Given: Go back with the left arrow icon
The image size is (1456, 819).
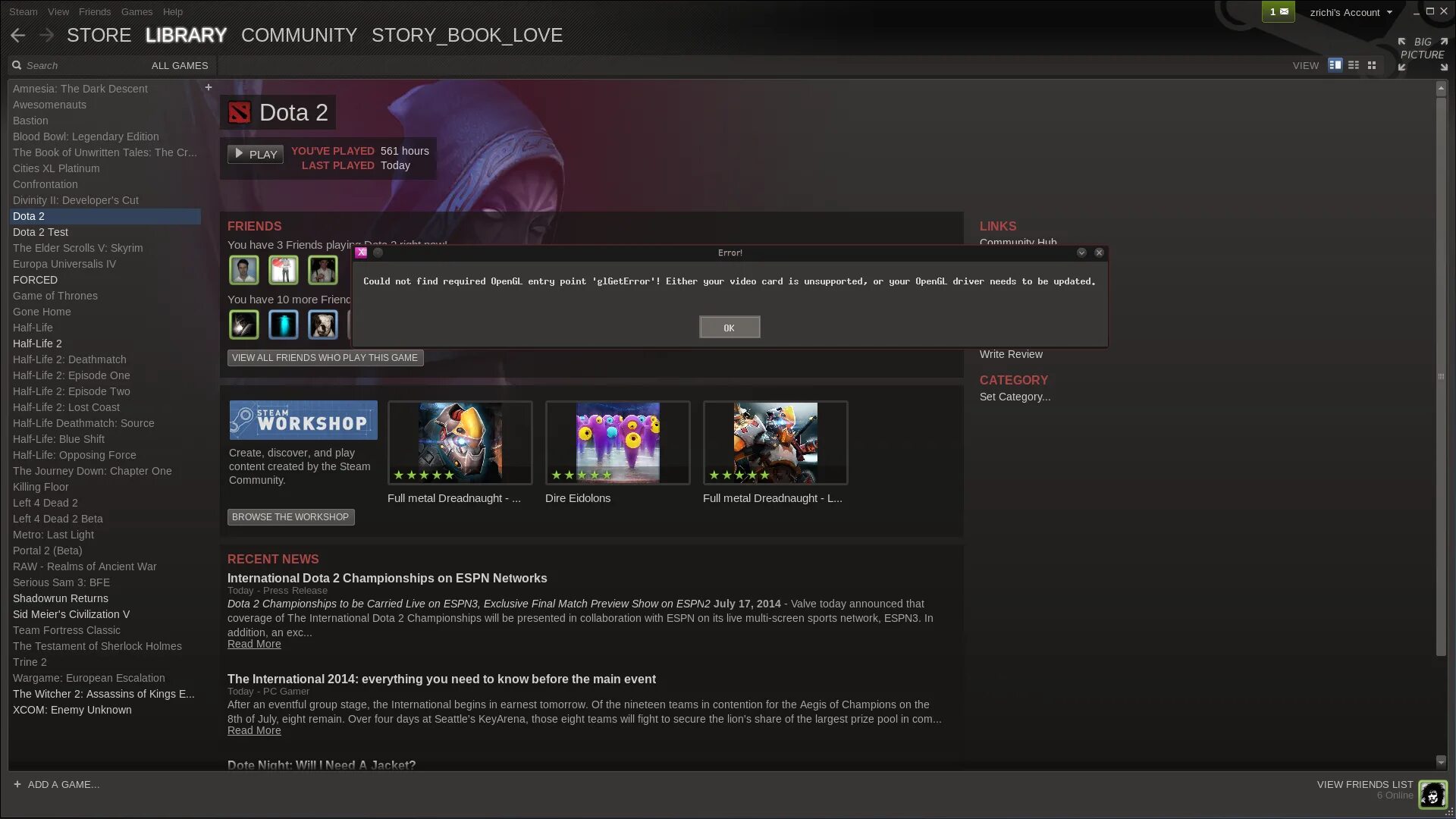Looking at the screenshot, I should point(18,35).
